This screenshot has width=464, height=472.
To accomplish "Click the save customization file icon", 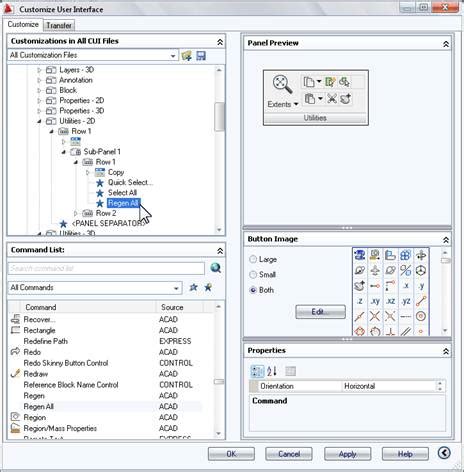I will (201, 56).
